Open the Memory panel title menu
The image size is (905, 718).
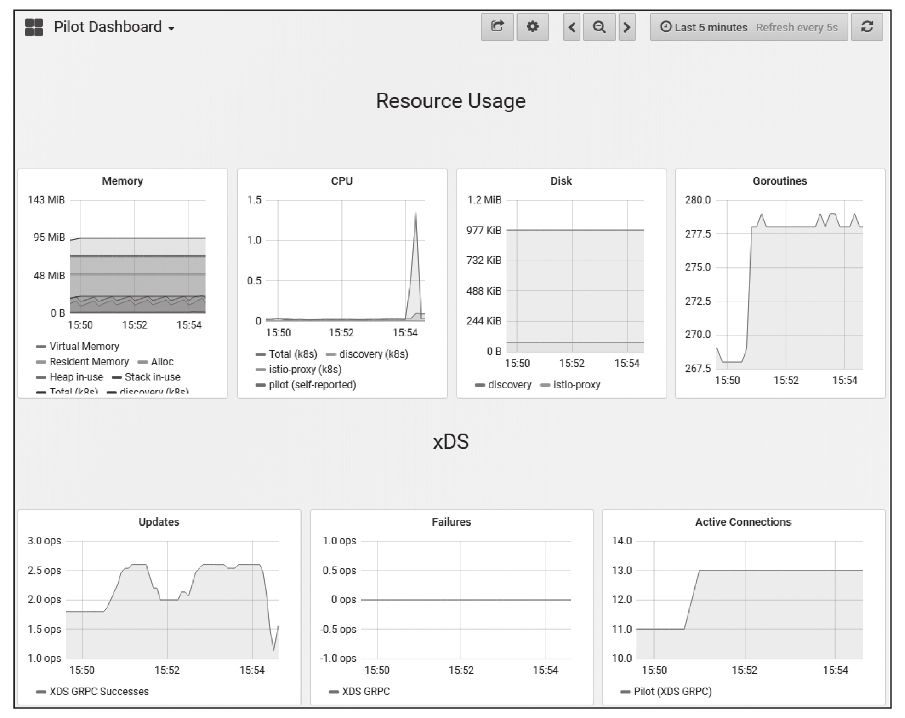[122, 181]
